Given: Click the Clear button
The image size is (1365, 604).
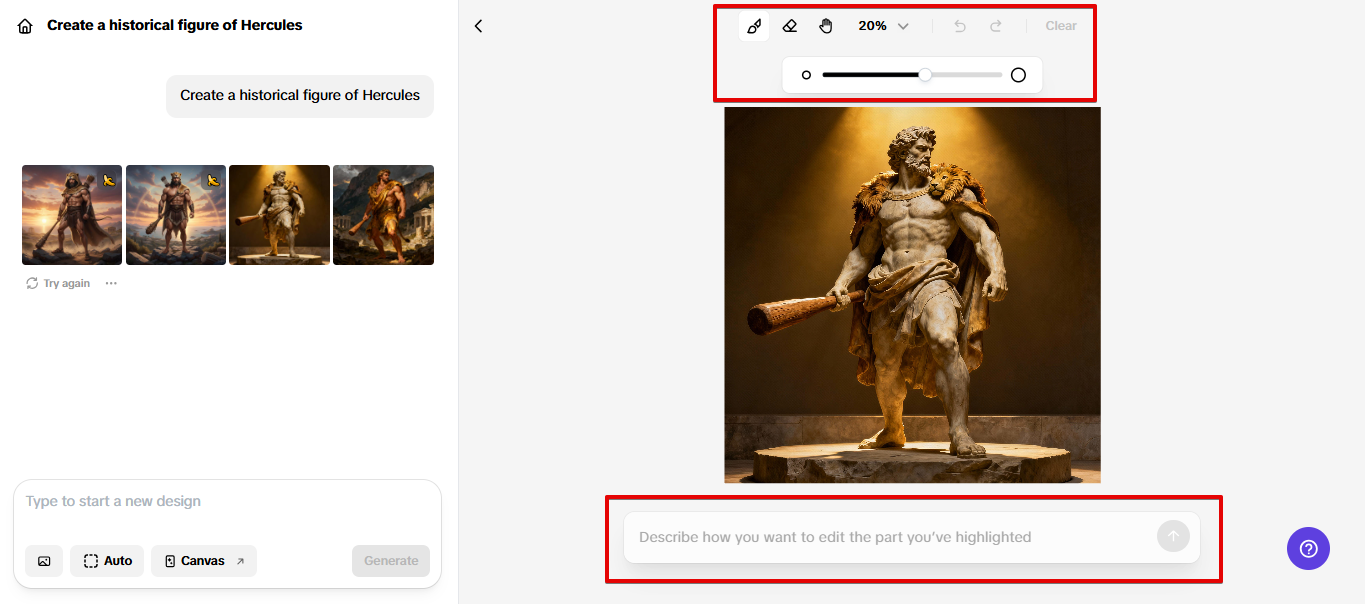Looking at the screenshot, I should click(1061, 26).
